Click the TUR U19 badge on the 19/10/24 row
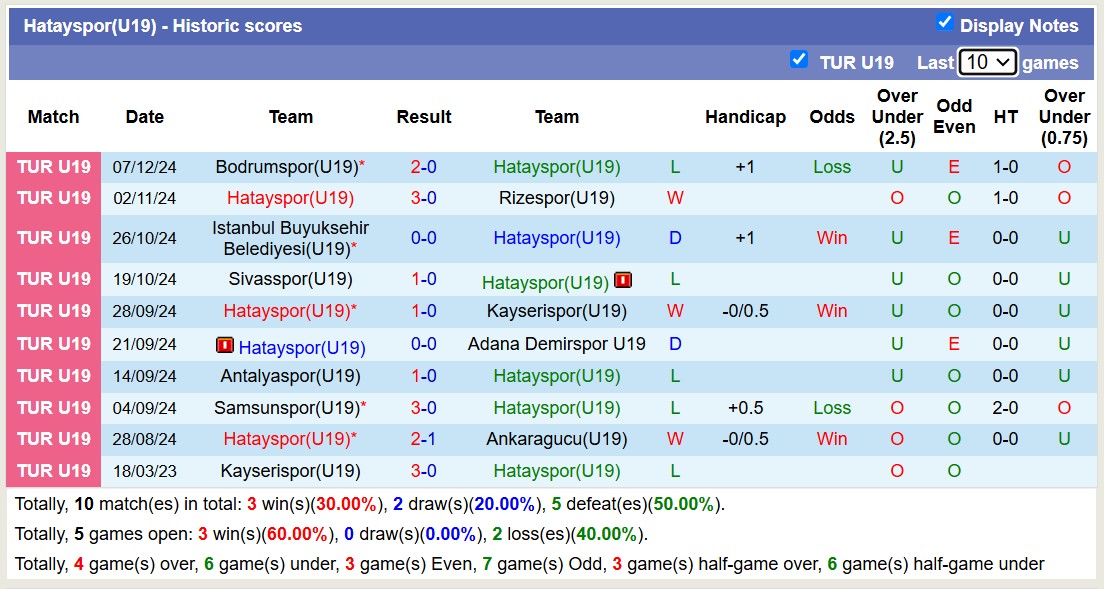 (x=53, y=278)
